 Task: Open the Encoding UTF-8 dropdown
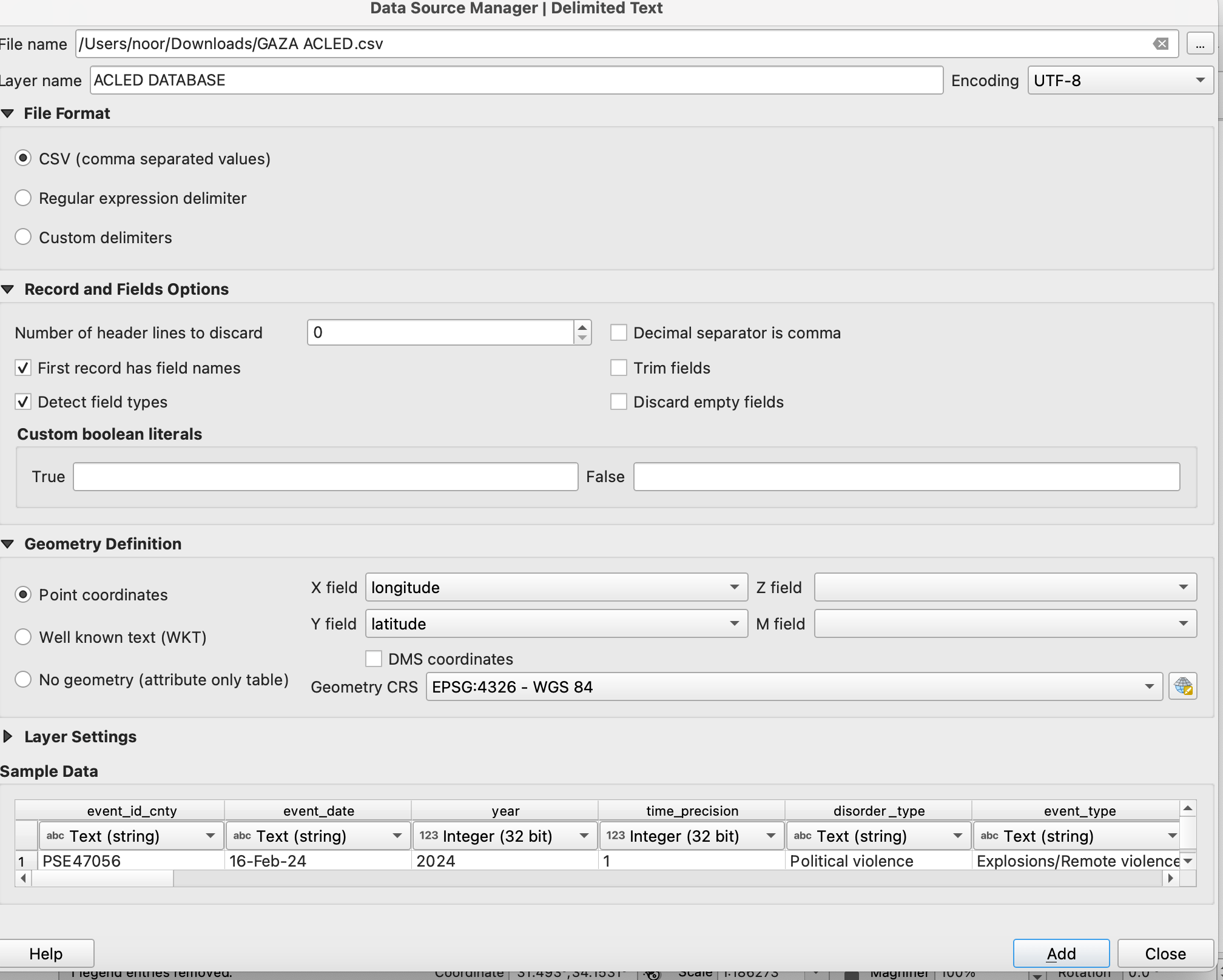[1120, 81]
